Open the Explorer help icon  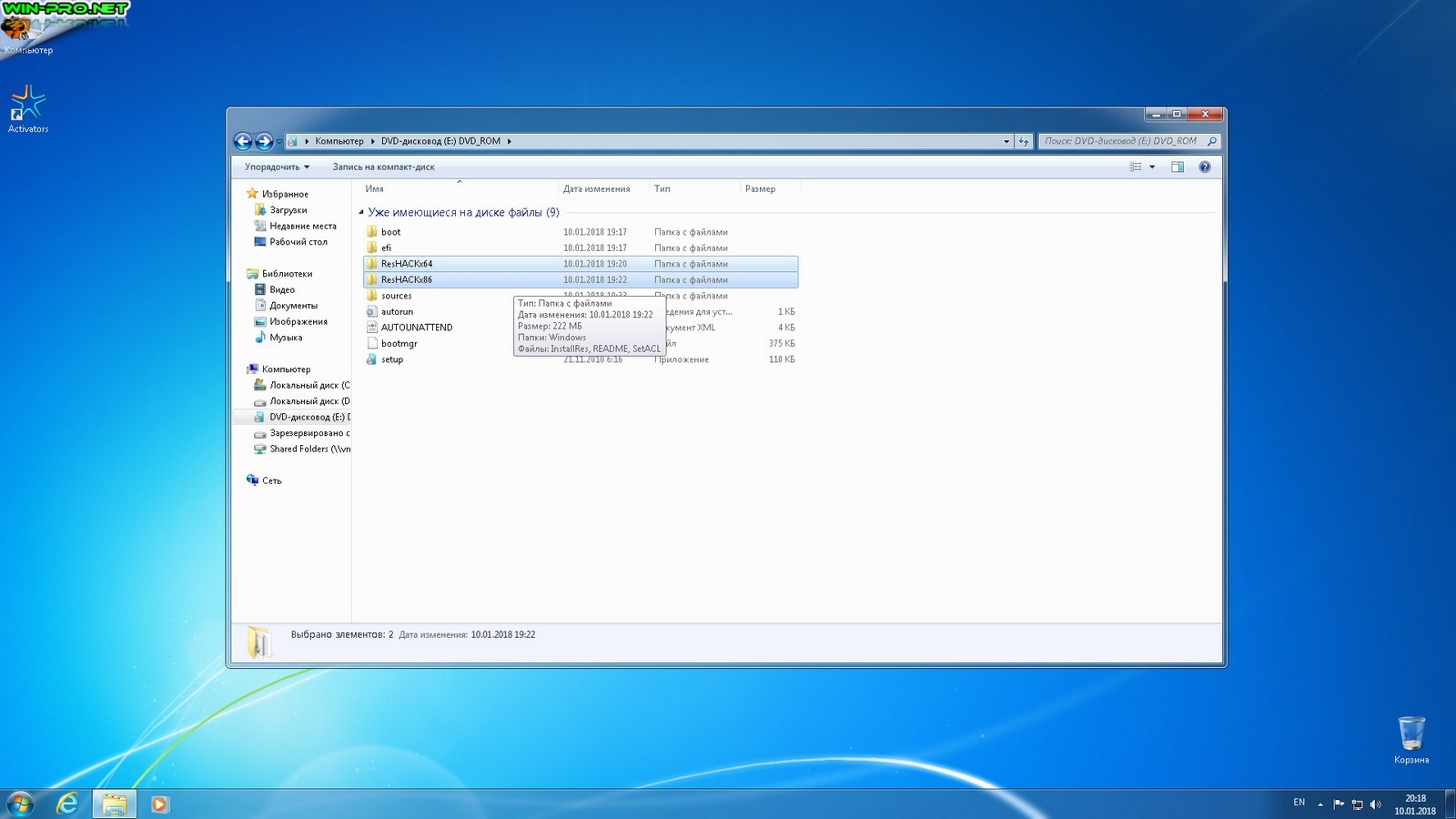point(1205,167)
